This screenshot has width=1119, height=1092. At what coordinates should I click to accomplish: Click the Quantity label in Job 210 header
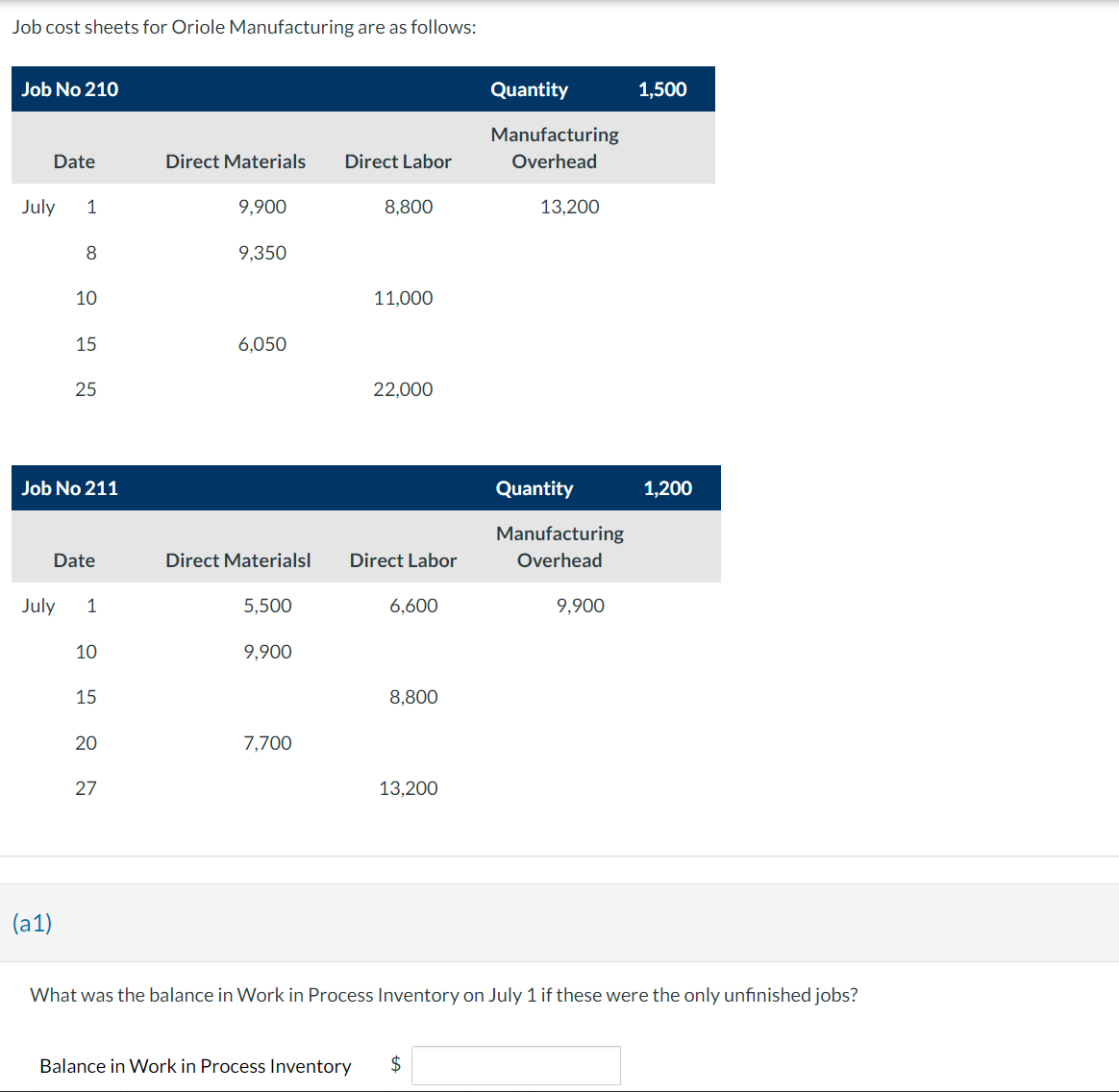pos(530,89)
